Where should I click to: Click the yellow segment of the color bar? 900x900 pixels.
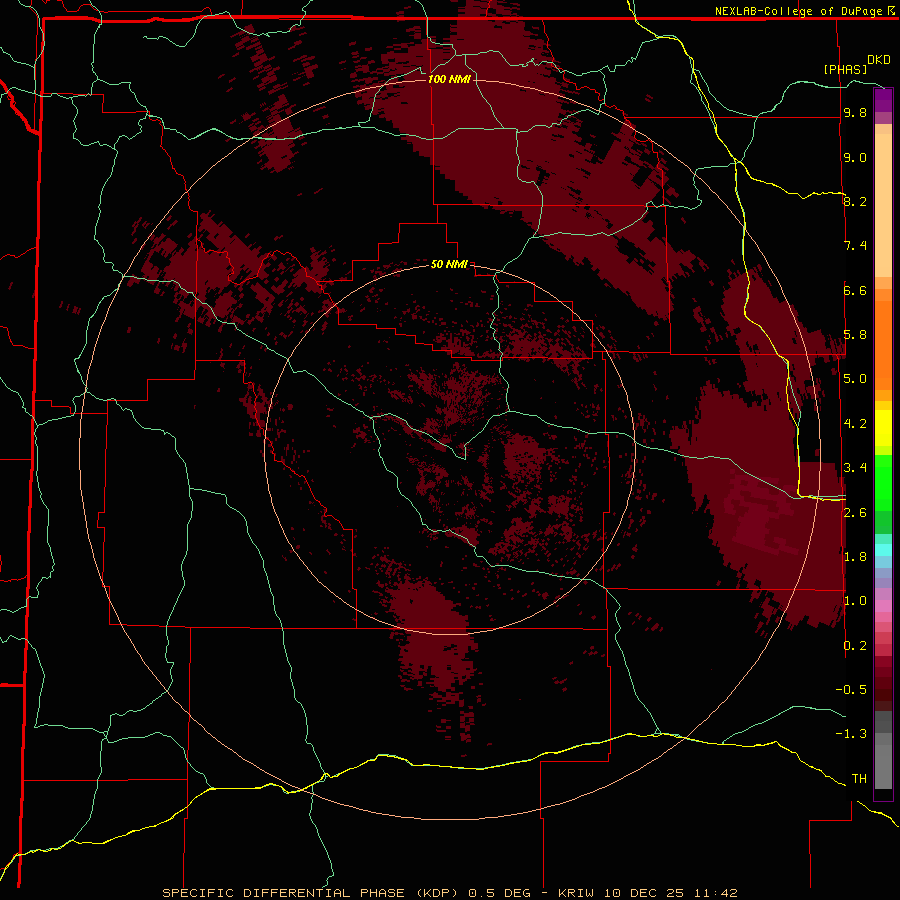pyautogui.click(x=883, y=428)
